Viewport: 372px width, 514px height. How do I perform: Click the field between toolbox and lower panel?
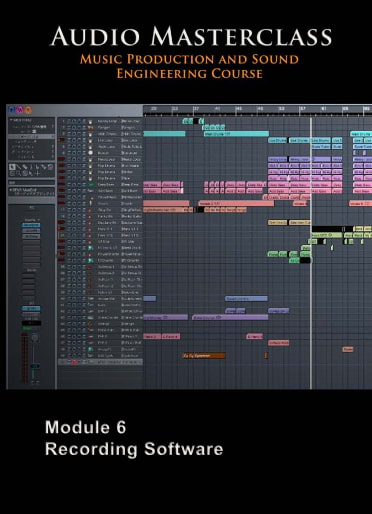31,183
